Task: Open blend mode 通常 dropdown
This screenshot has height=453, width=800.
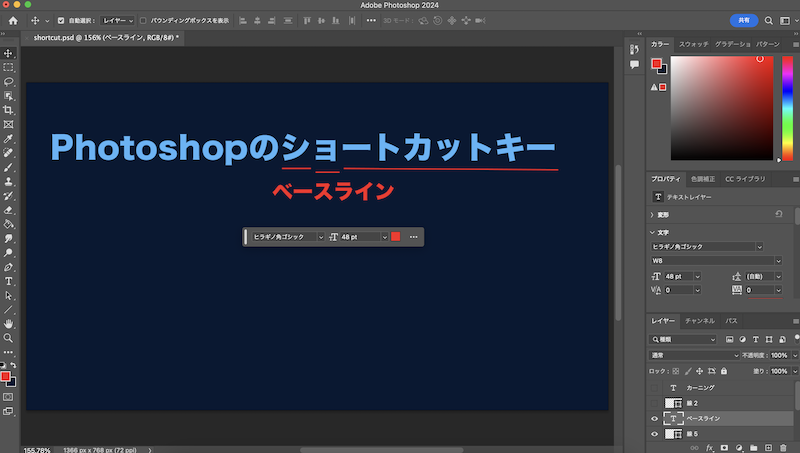Action: click(694, 356)
